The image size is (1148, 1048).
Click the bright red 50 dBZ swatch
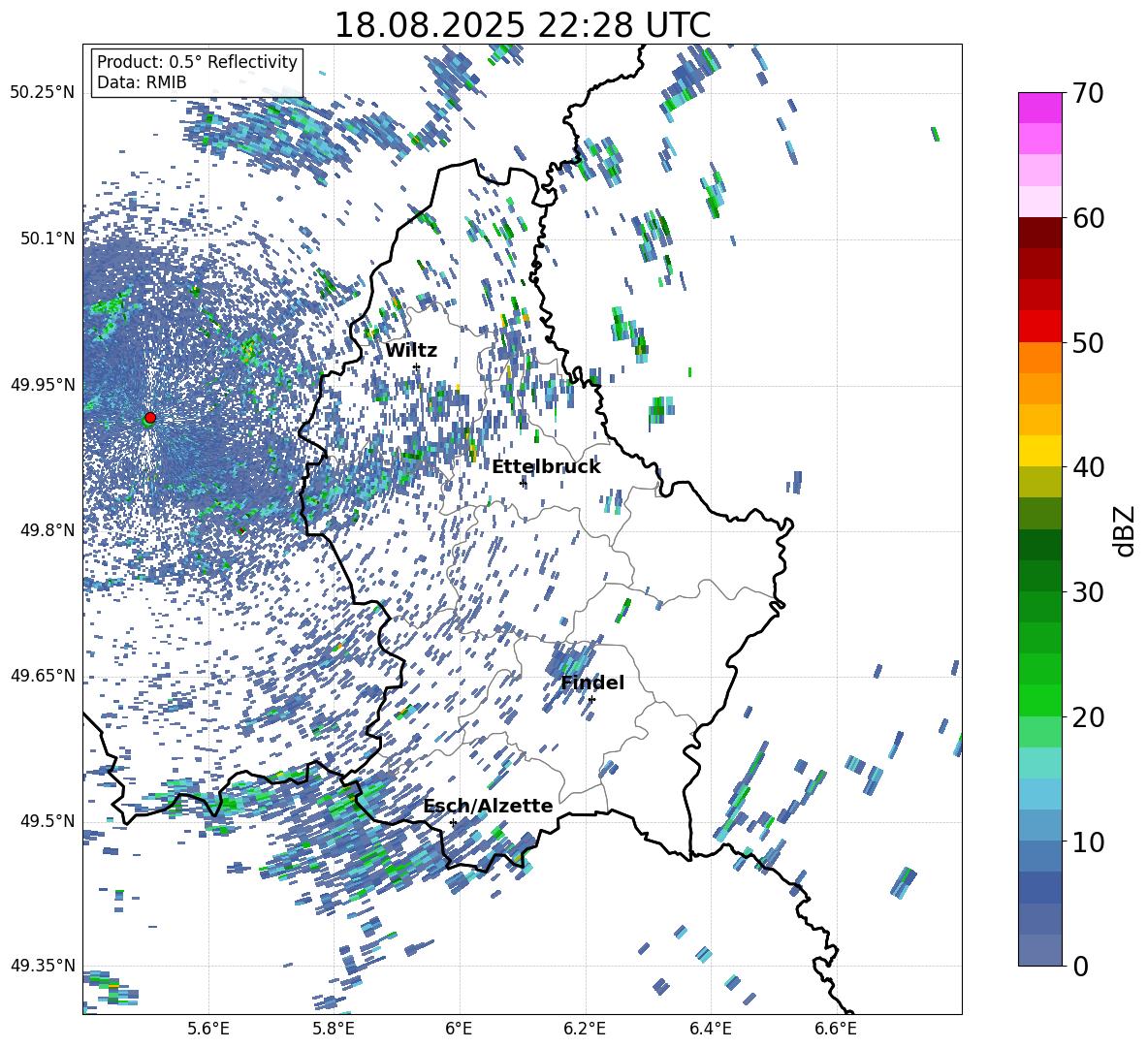[1040, 327]
